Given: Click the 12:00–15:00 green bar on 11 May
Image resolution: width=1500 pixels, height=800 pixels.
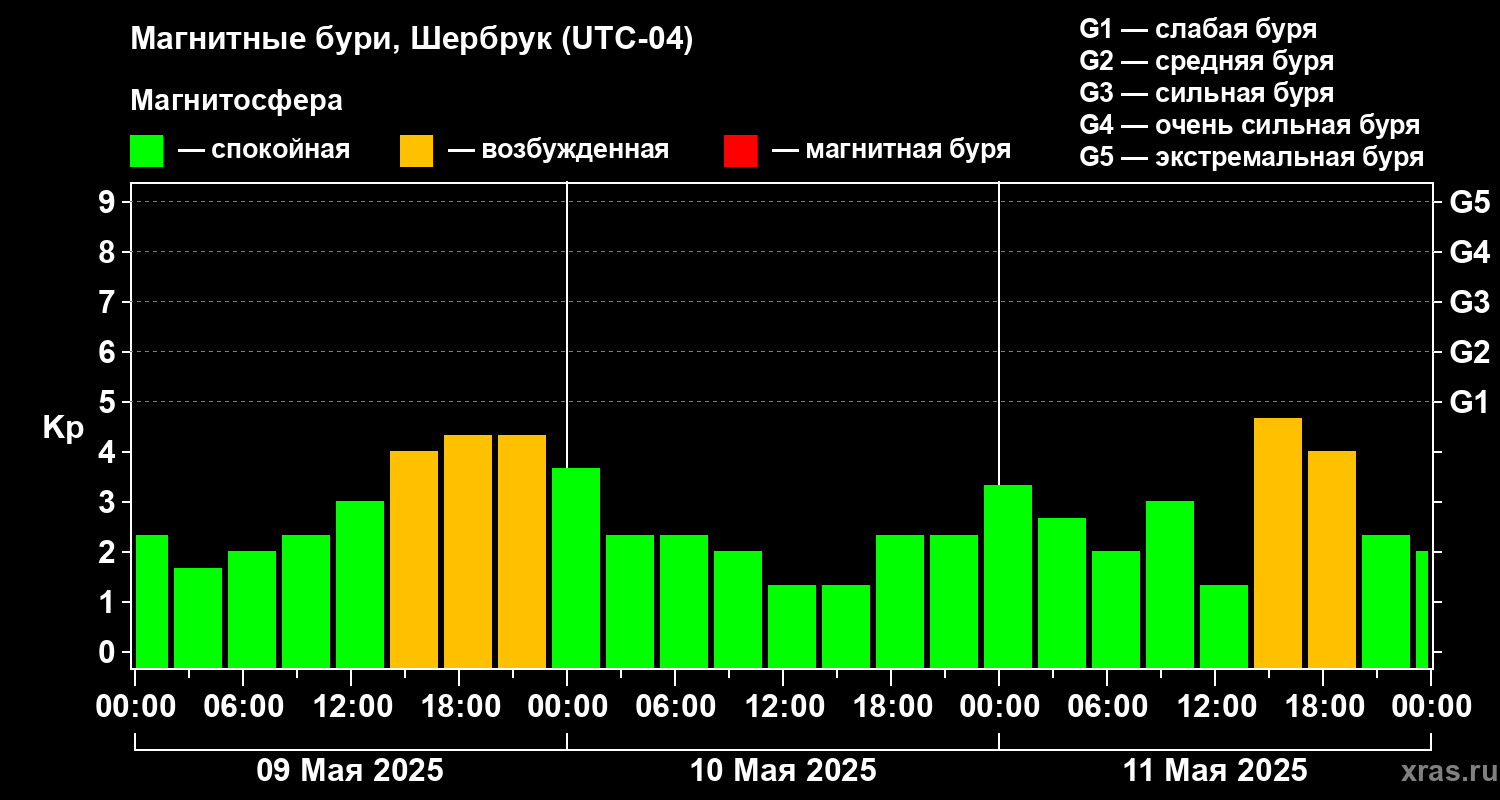Looking at the screenshot, I should coord(1224,626).
